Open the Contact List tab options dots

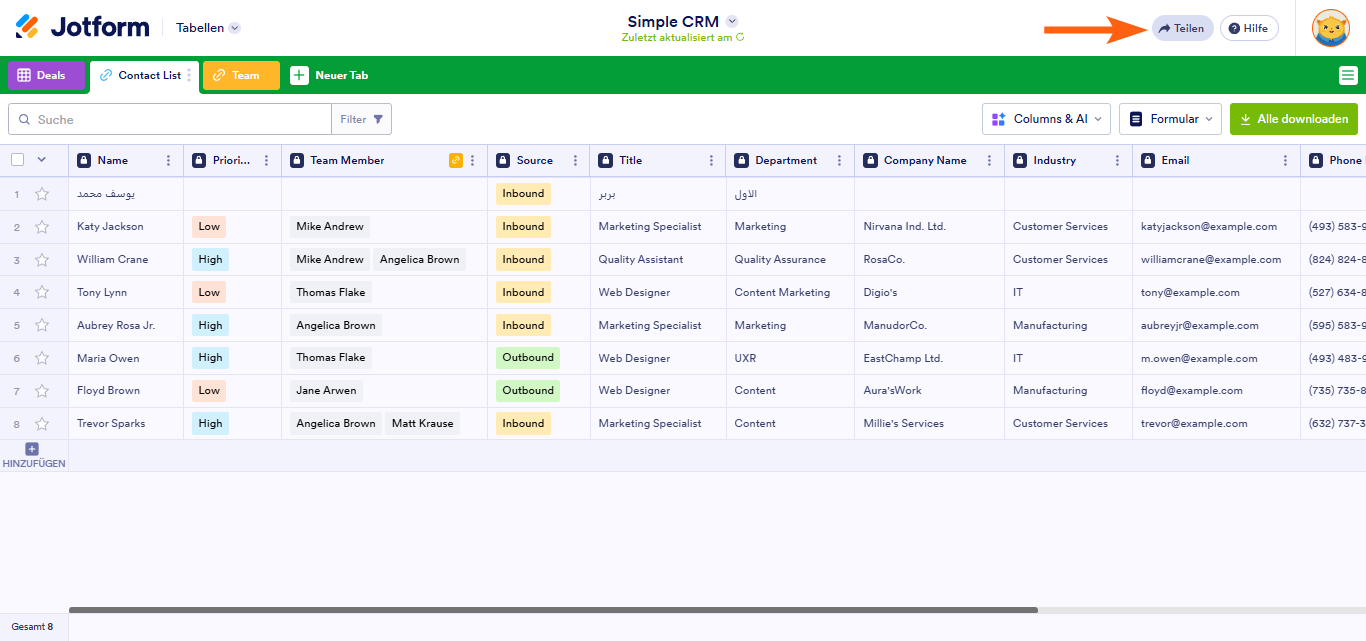189,75
